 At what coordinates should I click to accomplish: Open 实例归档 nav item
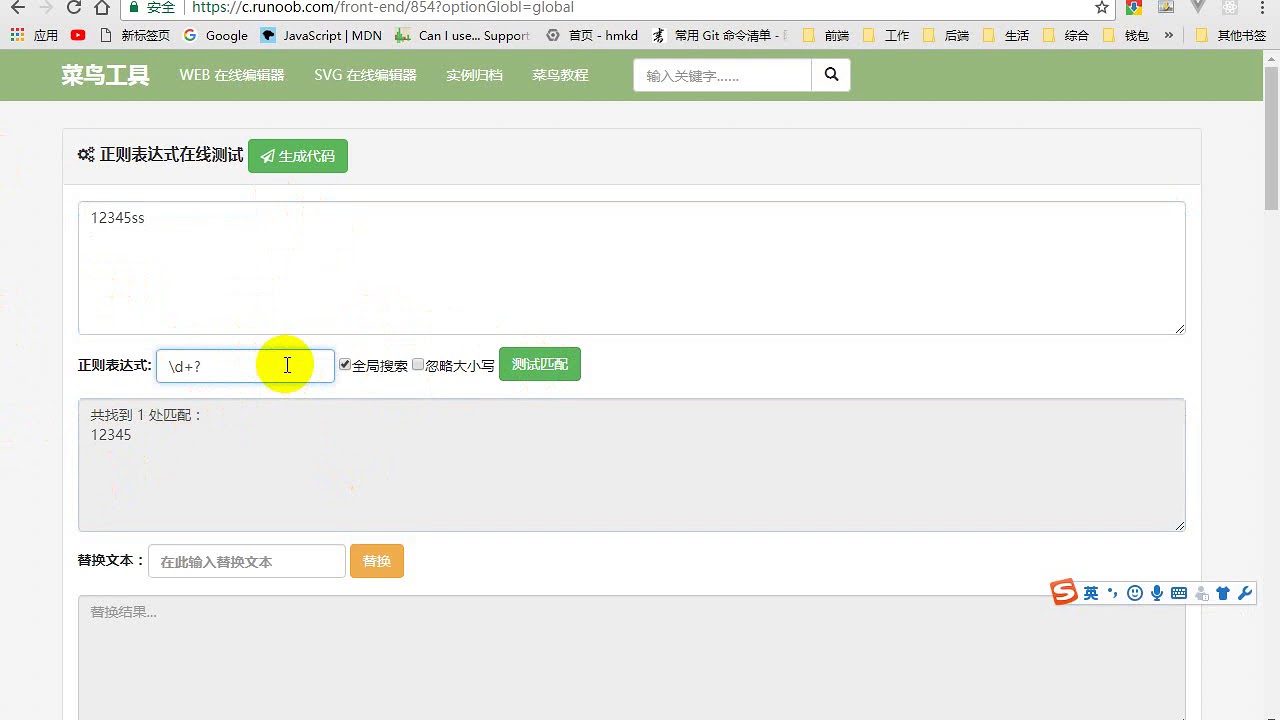pyautogui.click(x=474, y=75)
